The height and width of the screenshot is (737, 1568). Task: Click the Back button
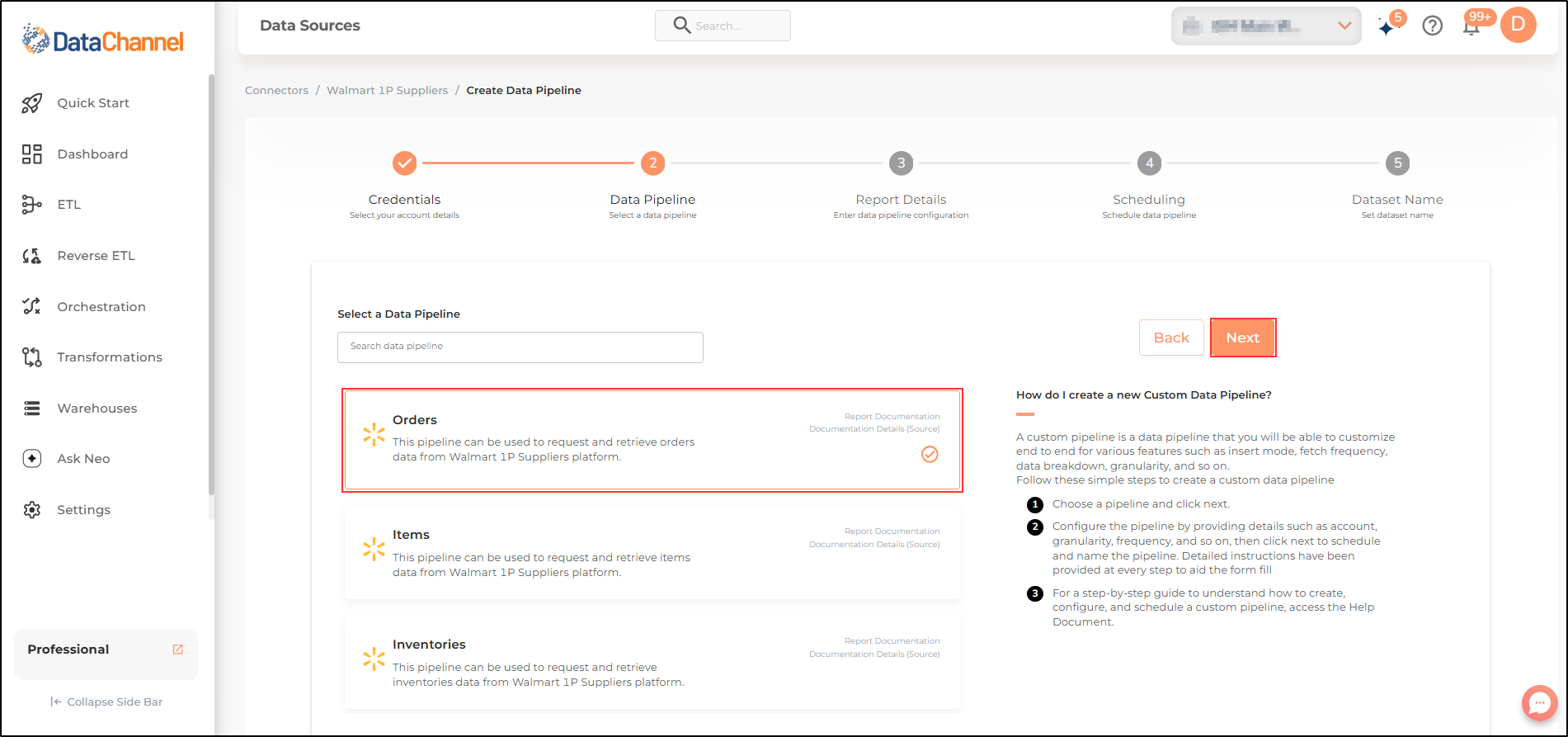click(1171, 338)
